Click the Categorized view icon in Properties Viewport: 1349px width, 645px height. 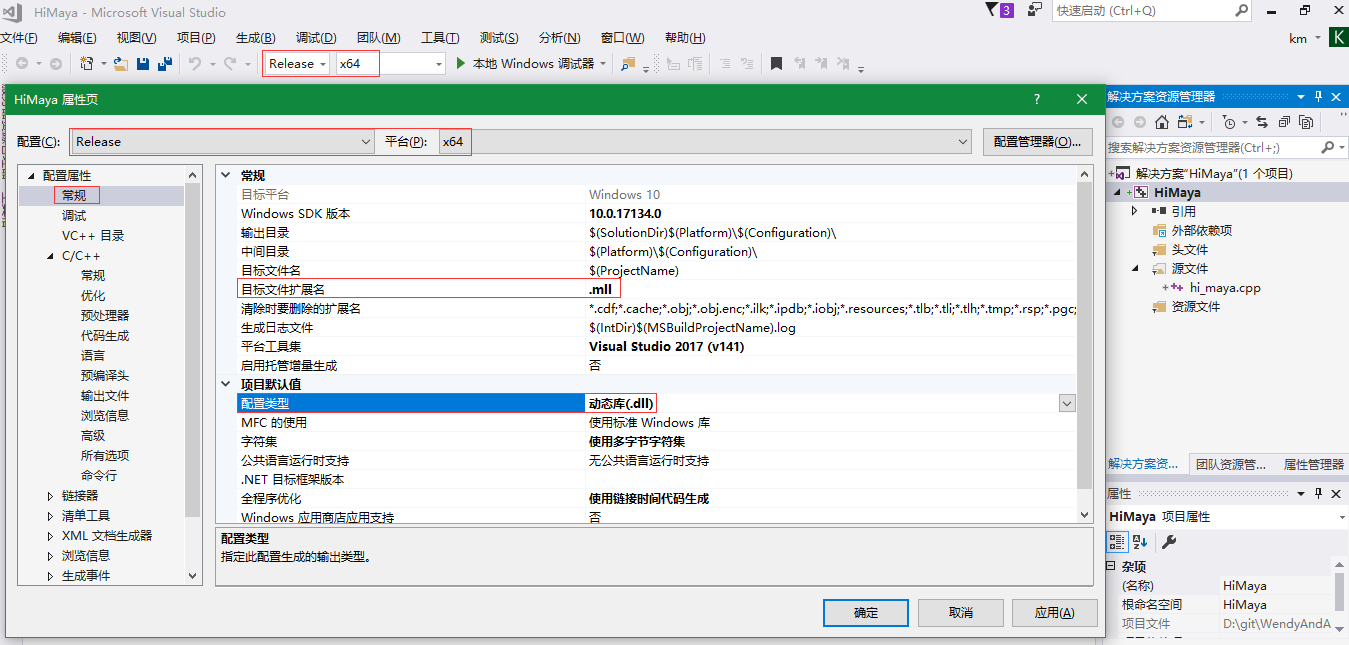1117,541
